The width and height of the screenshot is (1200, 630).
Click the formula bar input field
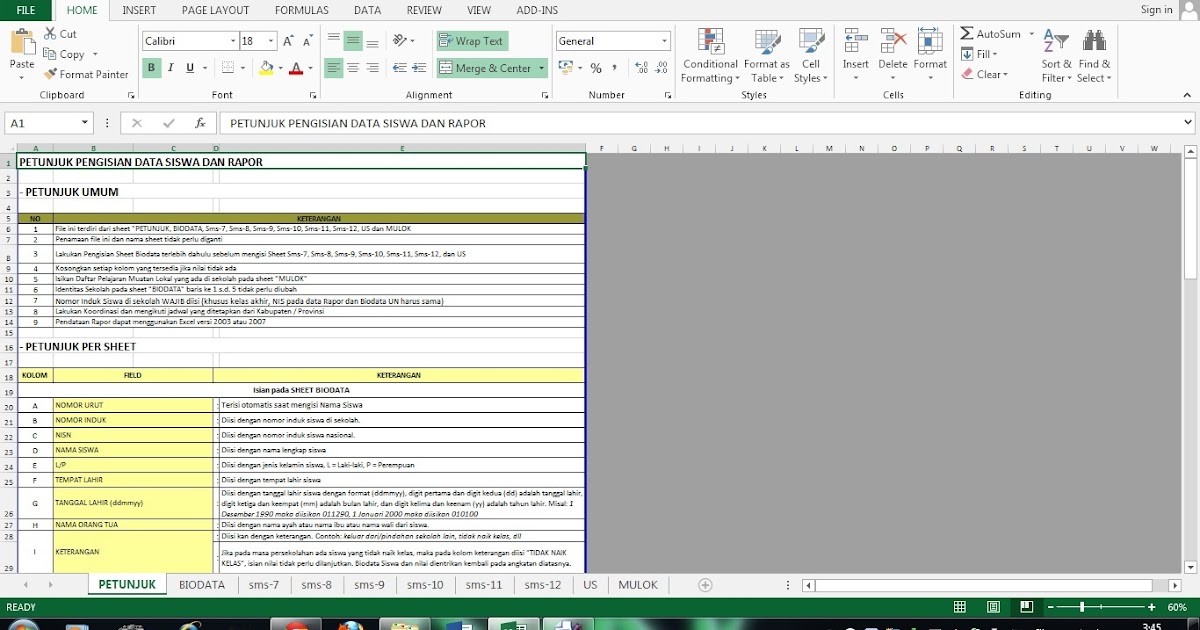(705, 123)
